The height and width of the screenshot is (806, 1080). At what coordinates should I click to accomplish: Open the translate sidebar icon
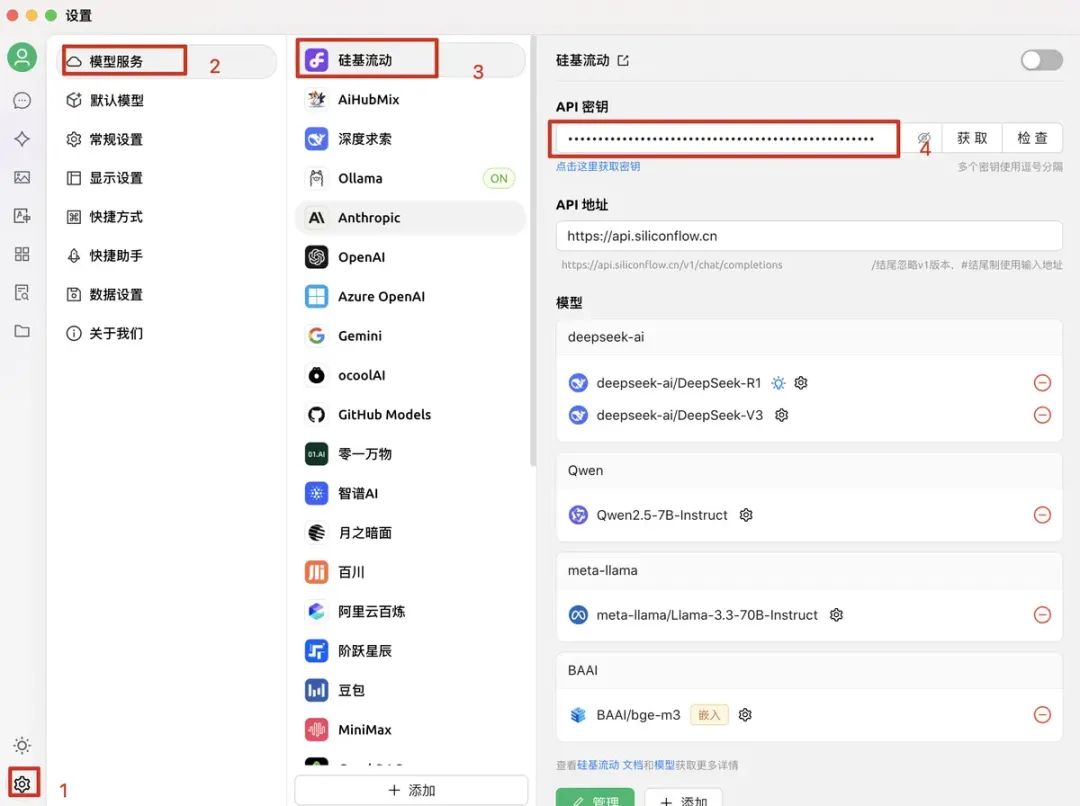point(22,216)
